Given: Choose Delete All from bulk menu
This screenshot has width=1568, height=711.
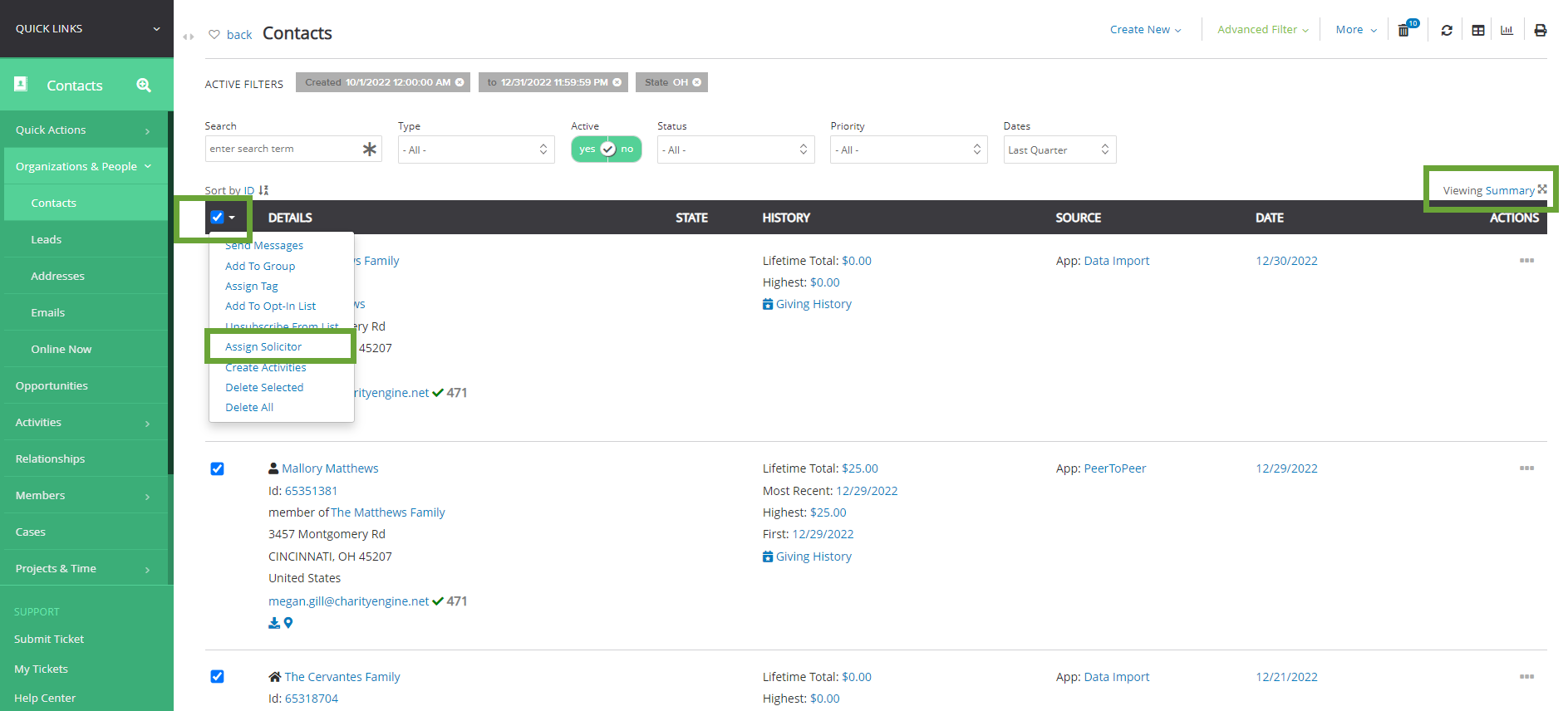Looking at the screenshot, I should (x=249, y=407).
